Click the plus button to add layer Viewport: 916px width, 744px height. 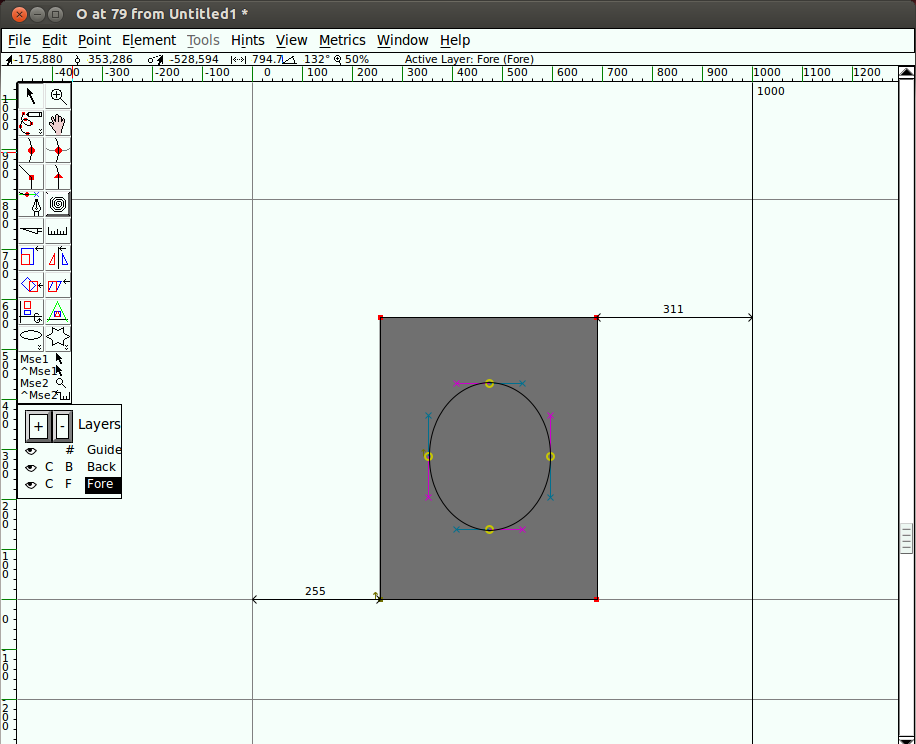tap(38, 427)
